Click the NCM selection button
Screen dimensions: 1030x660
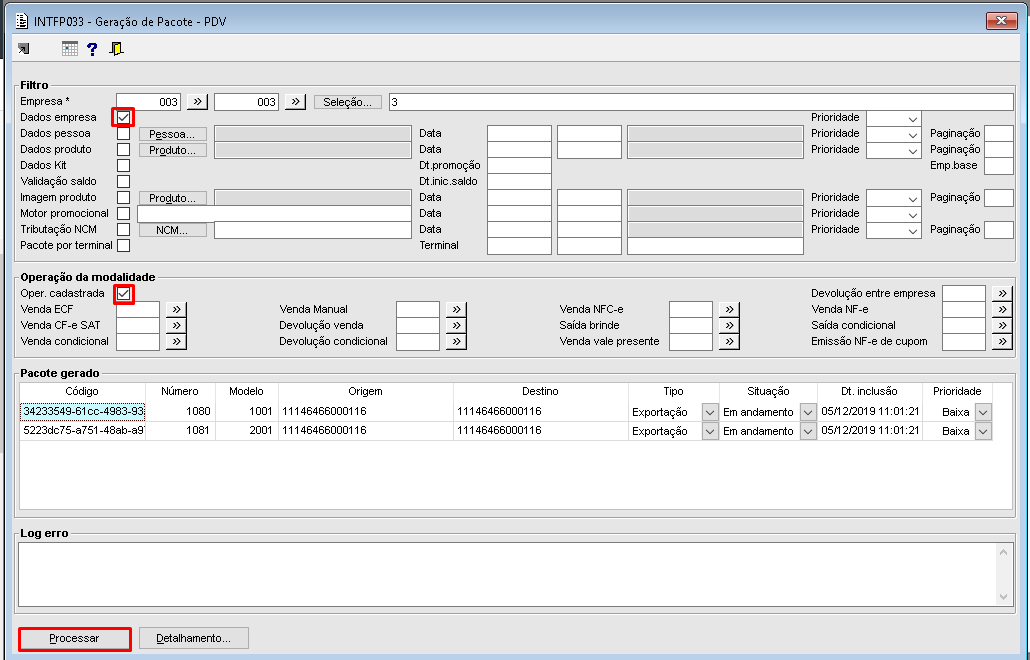(x=172, y=231)
